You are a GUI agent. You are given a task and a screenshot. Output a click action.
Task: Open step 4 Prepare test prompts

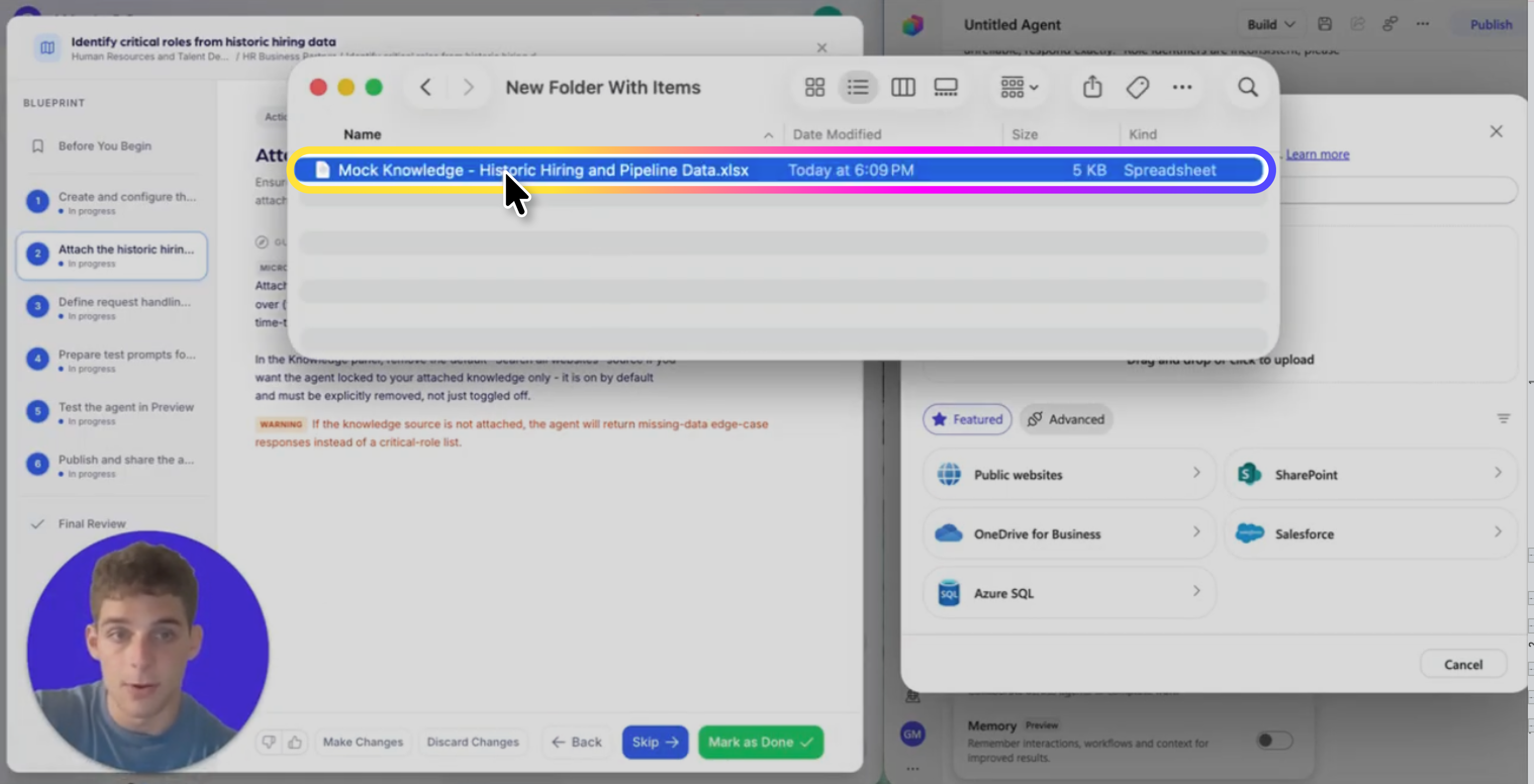point(112,360)
